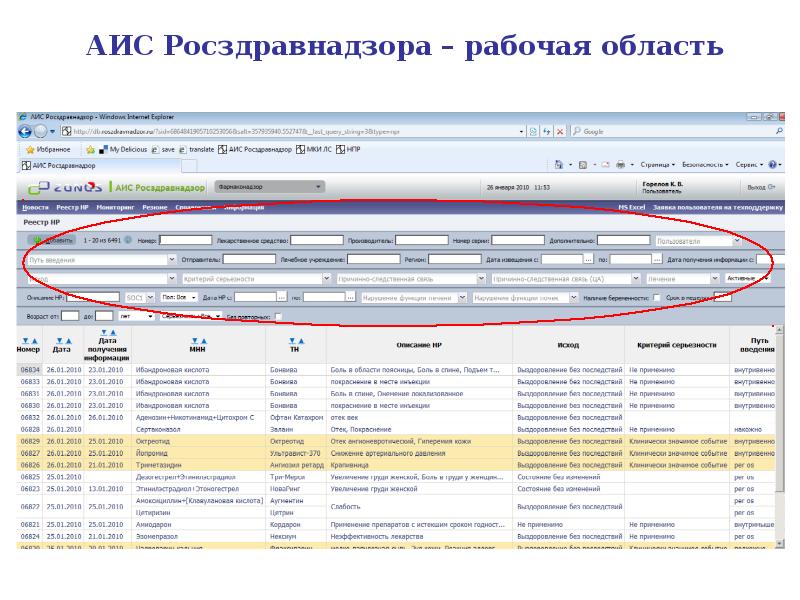
Task: Click the save bookmarklet in favorites bar
Action: pyautogui.click(x=163, y=149)
